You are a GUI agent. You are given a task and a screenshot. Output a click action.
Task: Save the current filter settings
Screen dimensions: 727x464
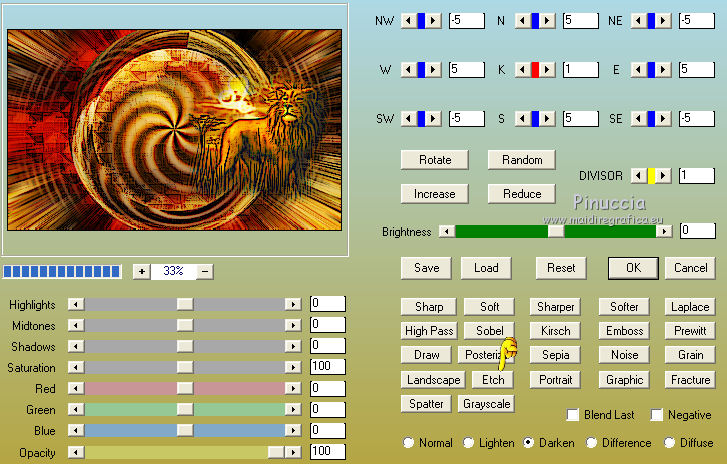pos(427,268)
